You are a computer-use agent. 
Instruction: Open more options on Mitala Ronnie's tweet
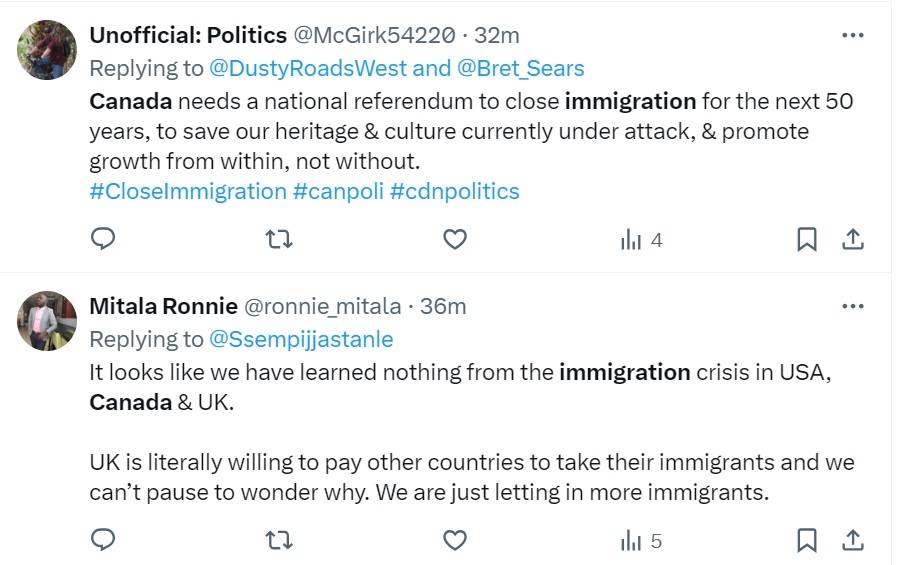(x=852, y=306)
